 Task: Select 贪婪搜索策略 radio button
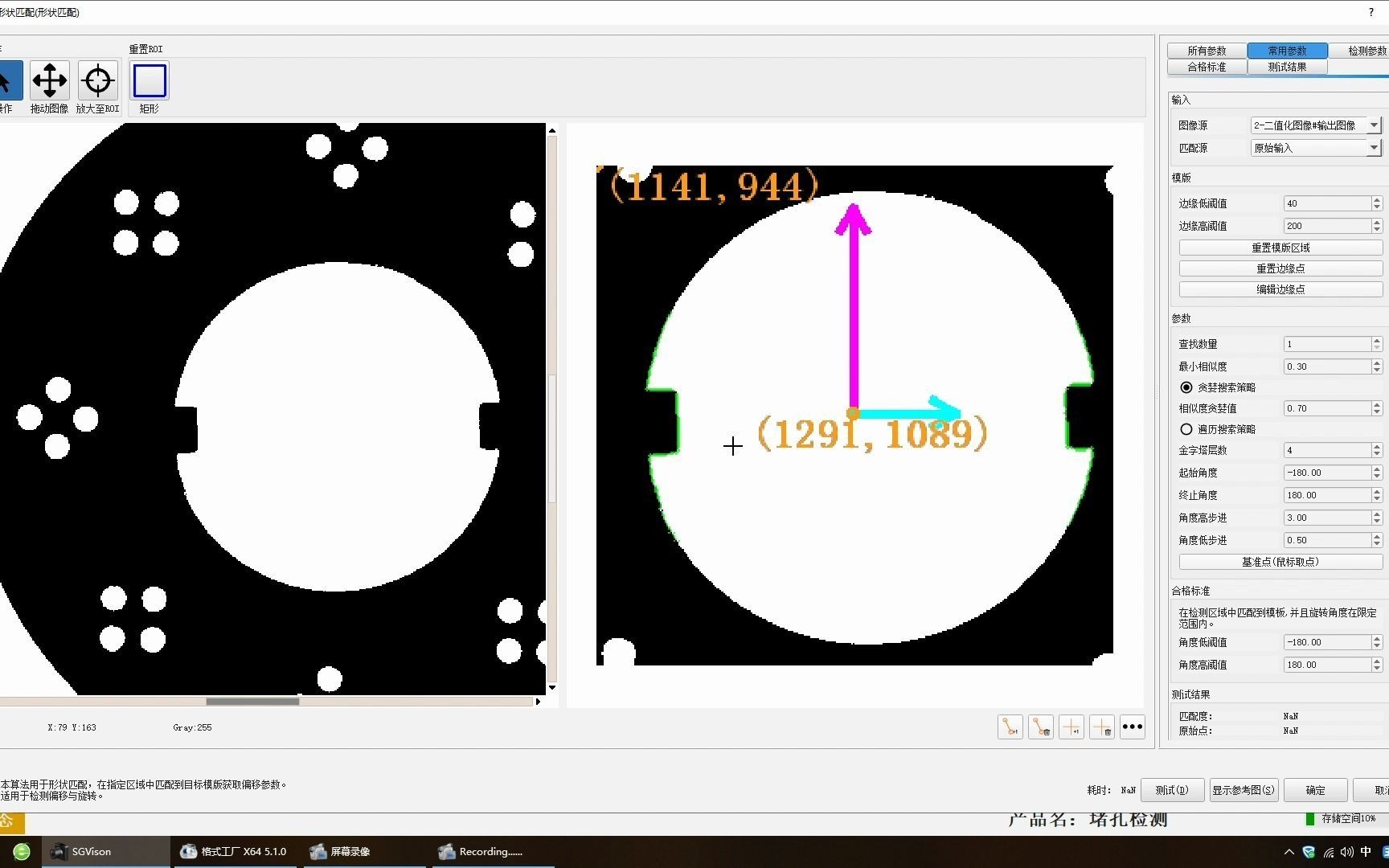point(1186,387)
